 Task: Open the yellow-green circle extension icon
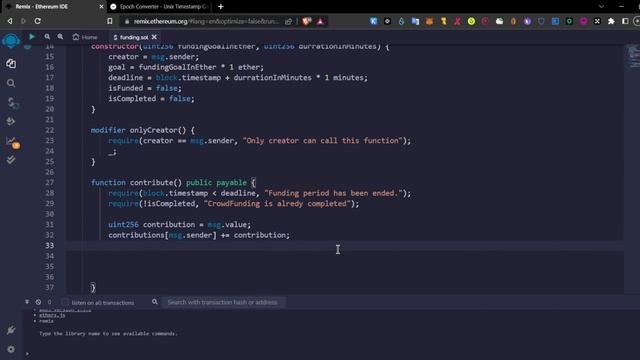(x=471, y=21)
